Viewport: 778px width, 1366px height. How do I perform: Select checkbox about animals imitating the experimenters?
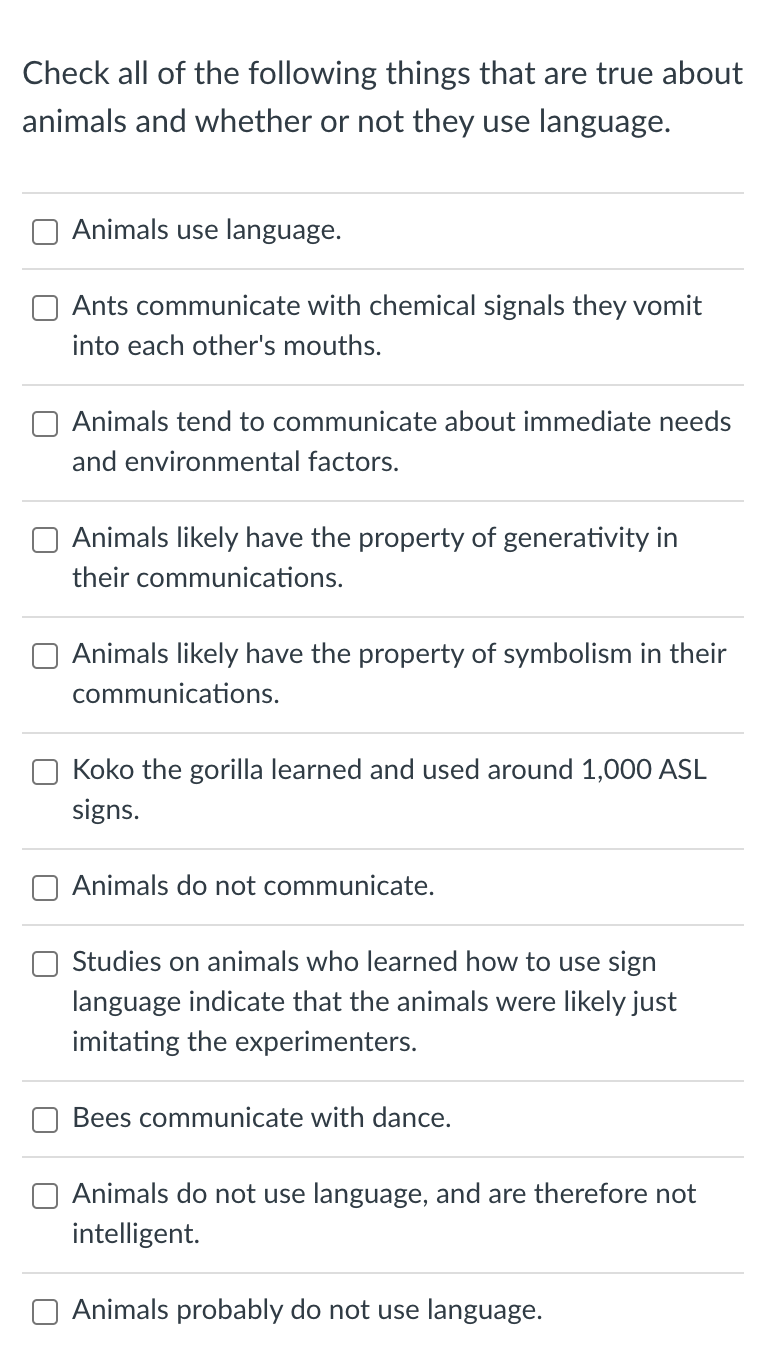(45, 964)
